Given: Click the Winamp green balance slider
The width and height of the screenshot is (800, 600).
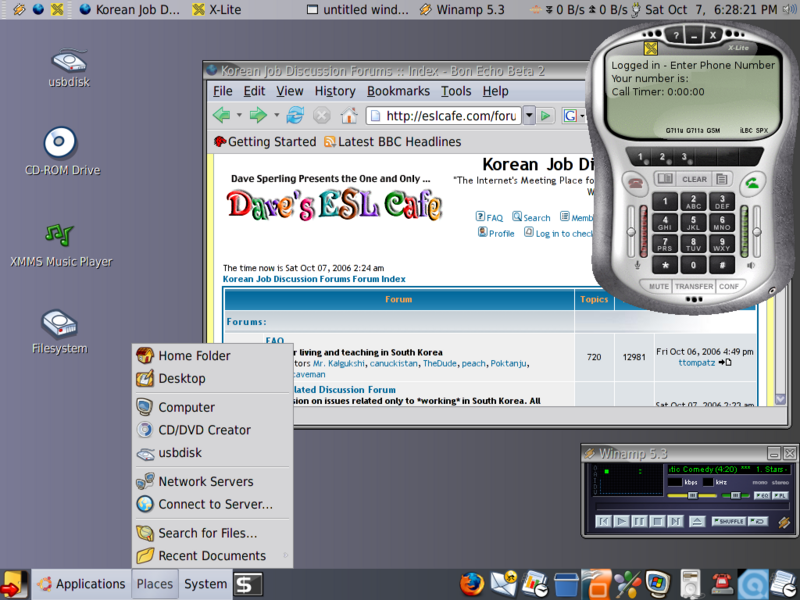Looking at the screenshot, I should [735, 495].
